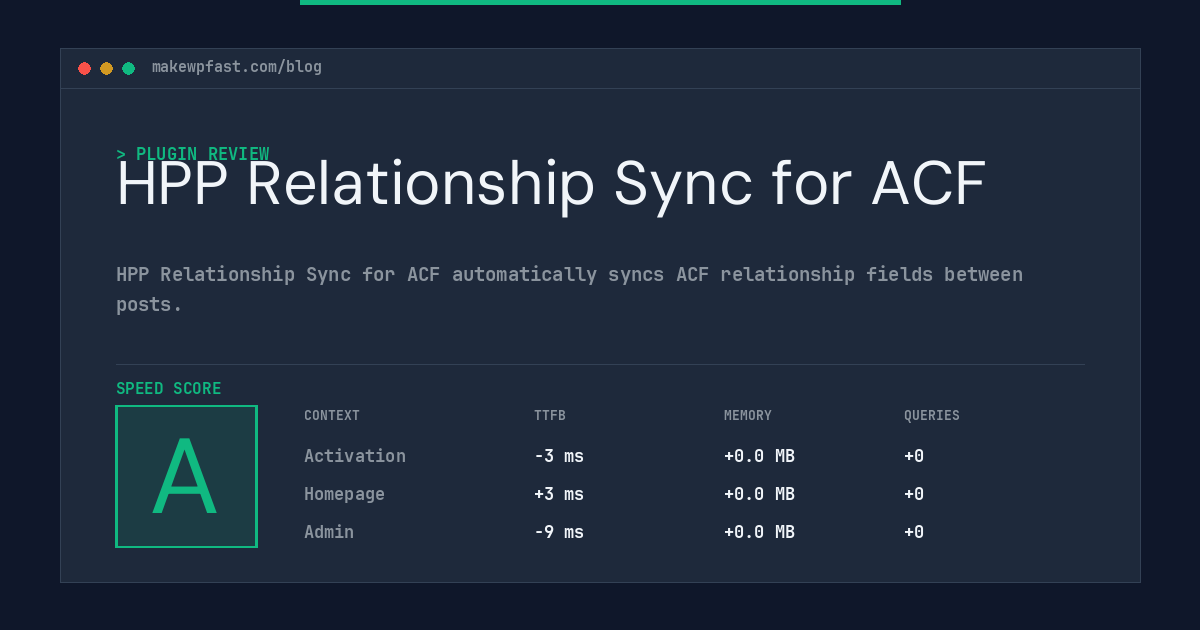Click the Activation queries value '+0'
This screenshot has height=630, width=1200.
click(914, 456)
